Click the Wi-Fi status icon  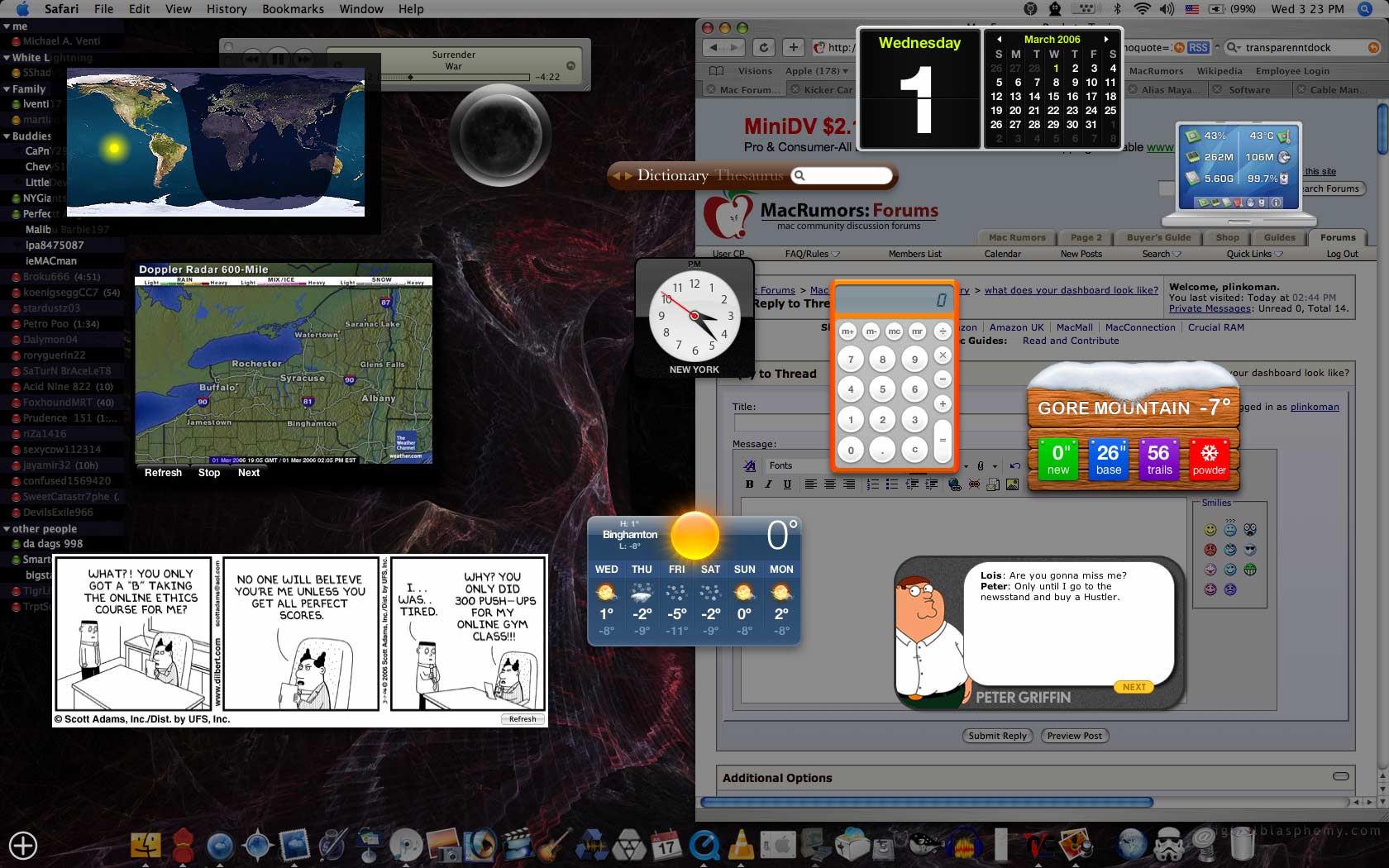click(x=1142, y=9)
